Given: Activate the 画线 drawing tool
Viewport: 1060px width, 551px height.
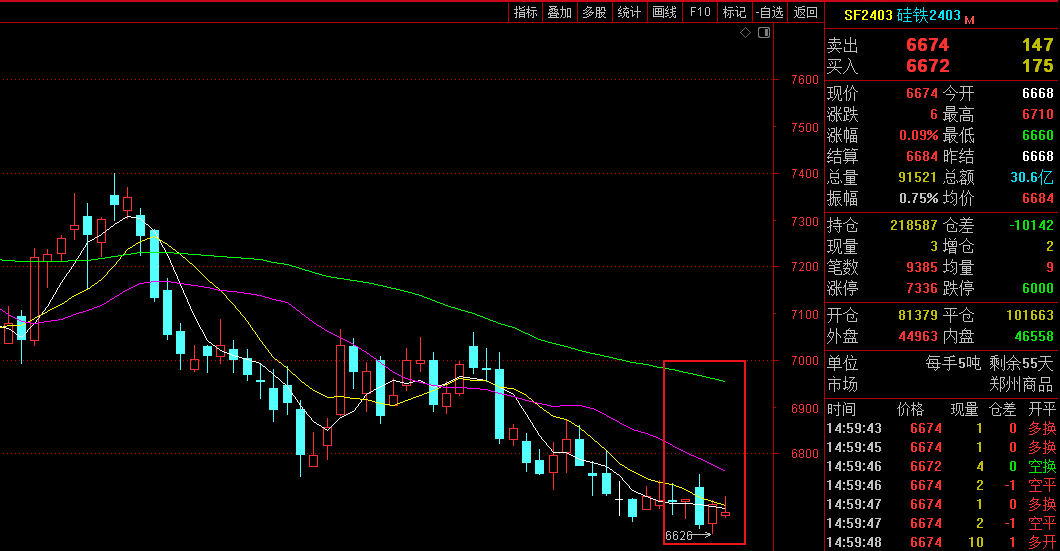Looking at the screenshot, I should coord(664,12).
